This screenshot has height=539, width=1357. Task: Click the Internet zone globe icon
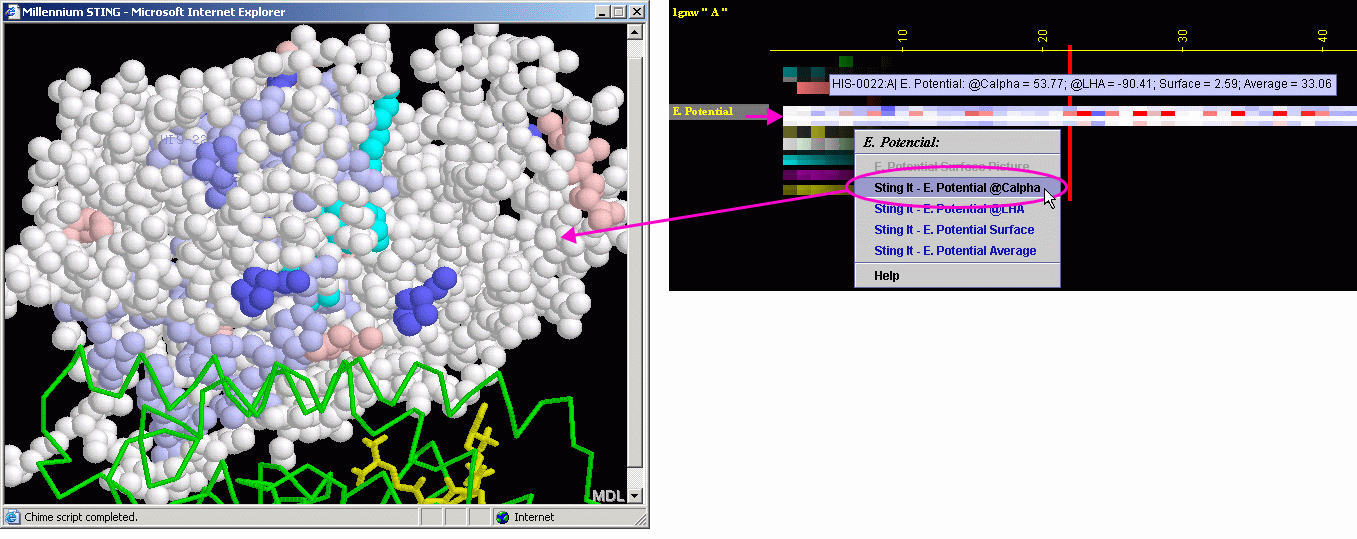(x=503, y=517)
